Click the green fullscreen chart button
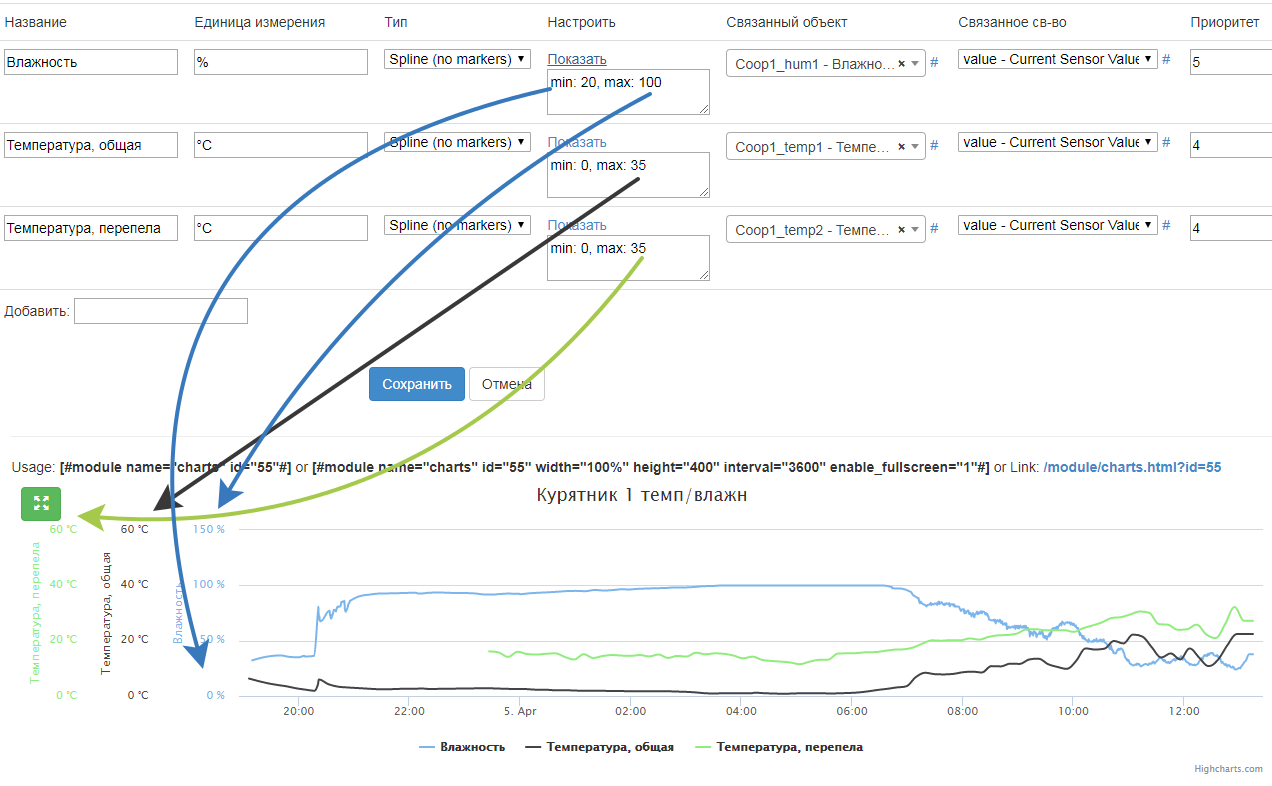 tap(41, 503)
